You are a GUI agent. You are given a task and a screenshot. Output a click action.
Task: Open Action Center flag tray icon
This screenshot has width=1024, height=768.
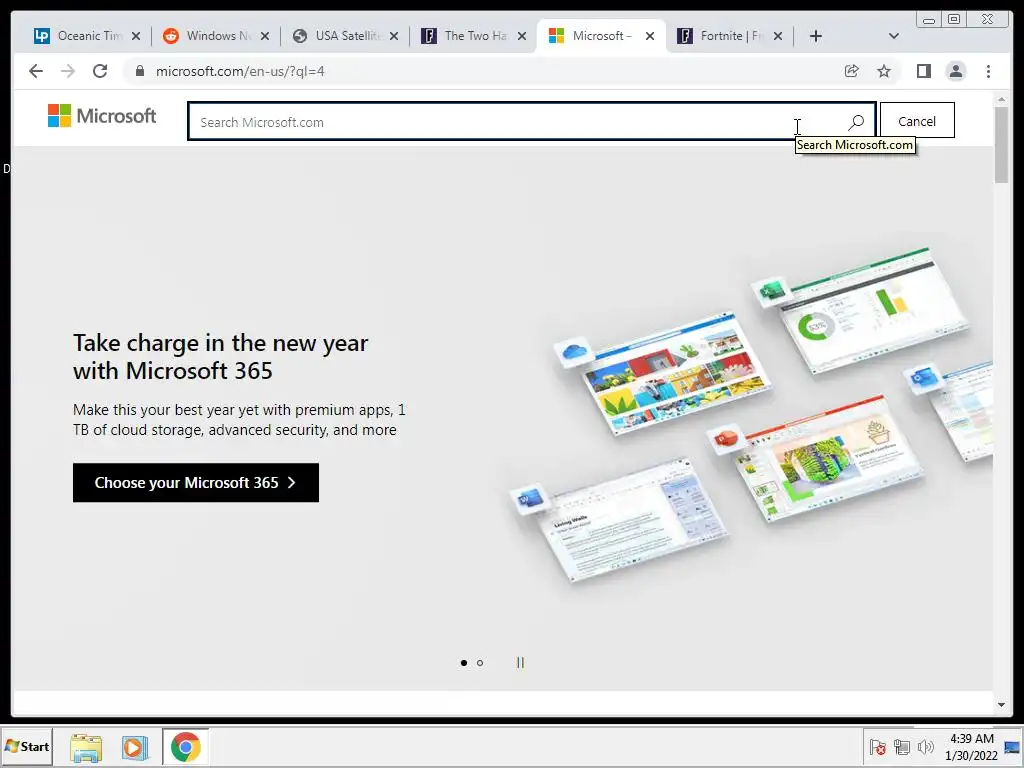878,747
